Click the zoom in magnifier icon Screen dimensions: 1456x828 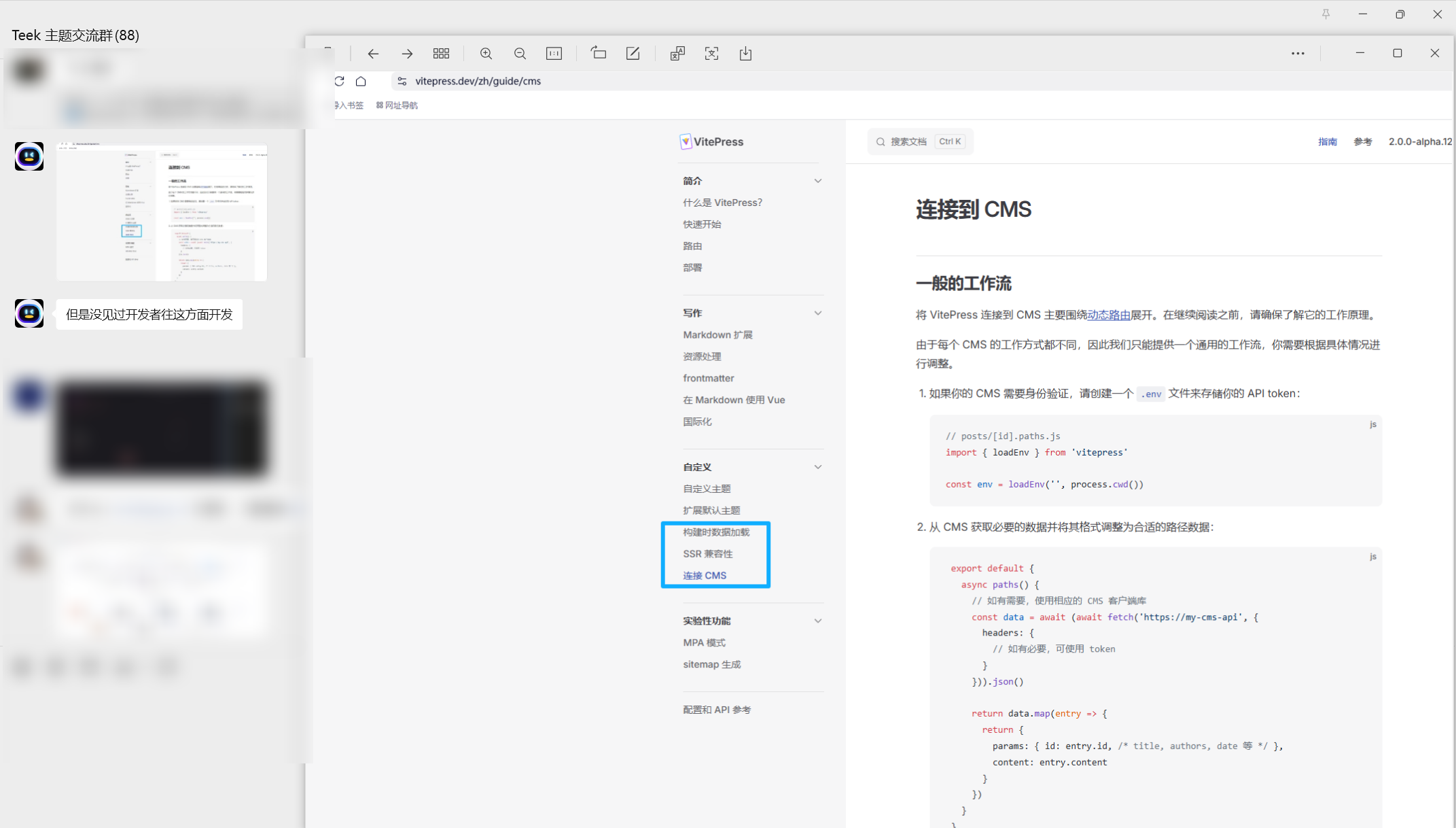click(x=486, y=54)
